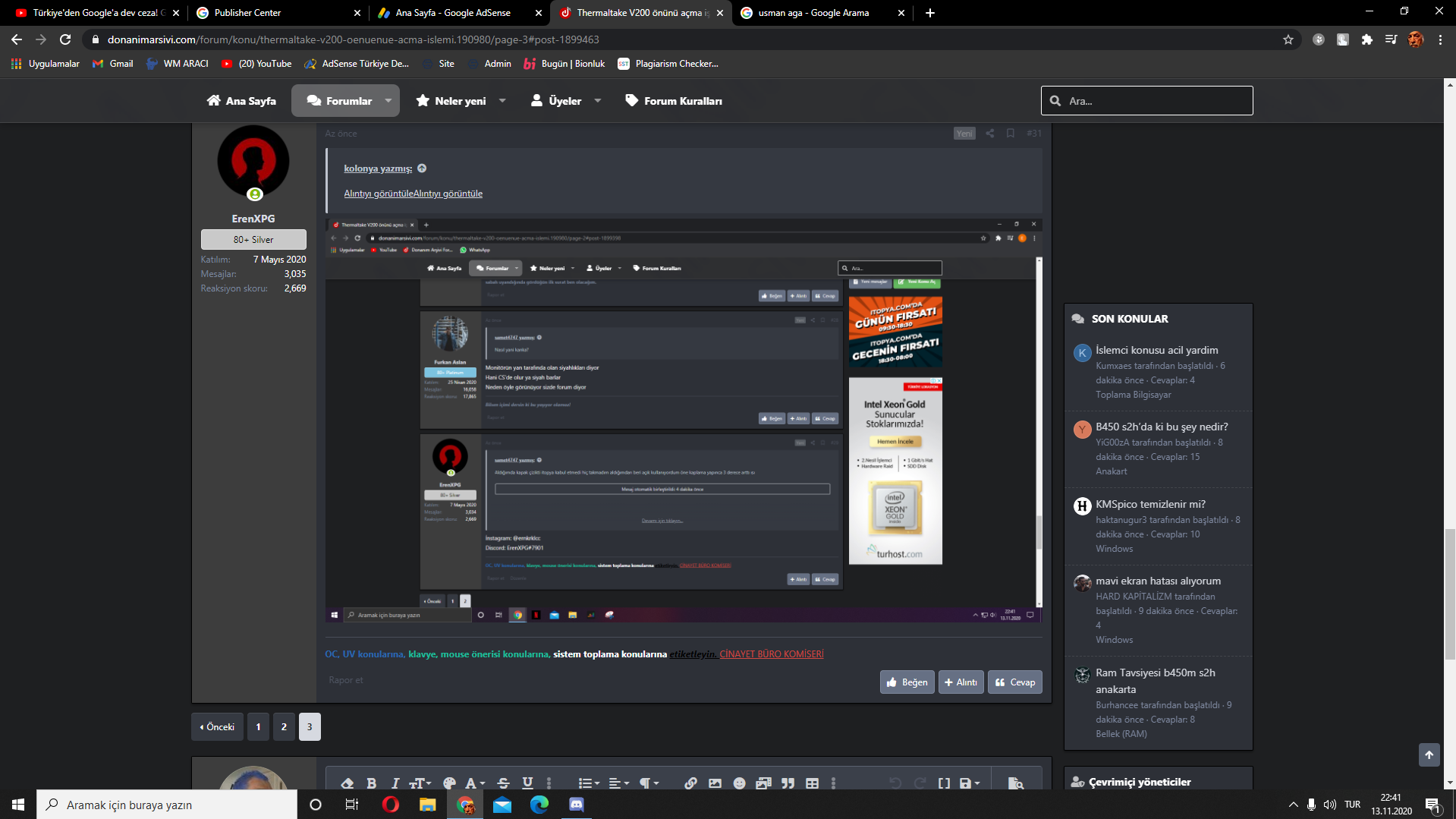The width and height of the screenshot is (1456, 819).
Task: Bookmark this page with star icon
Action: click(x=1288, y=39)
